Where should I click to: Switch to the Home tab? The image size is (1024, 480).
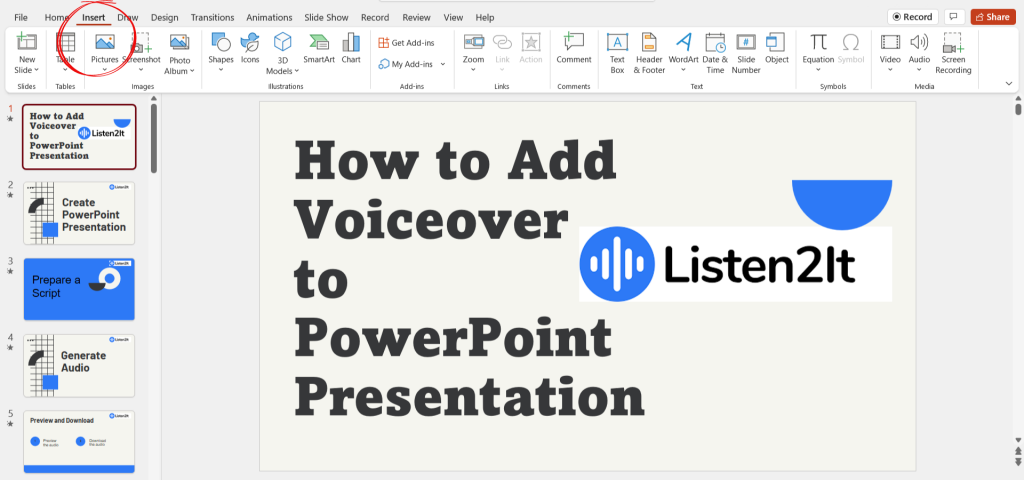coord(57,18)
